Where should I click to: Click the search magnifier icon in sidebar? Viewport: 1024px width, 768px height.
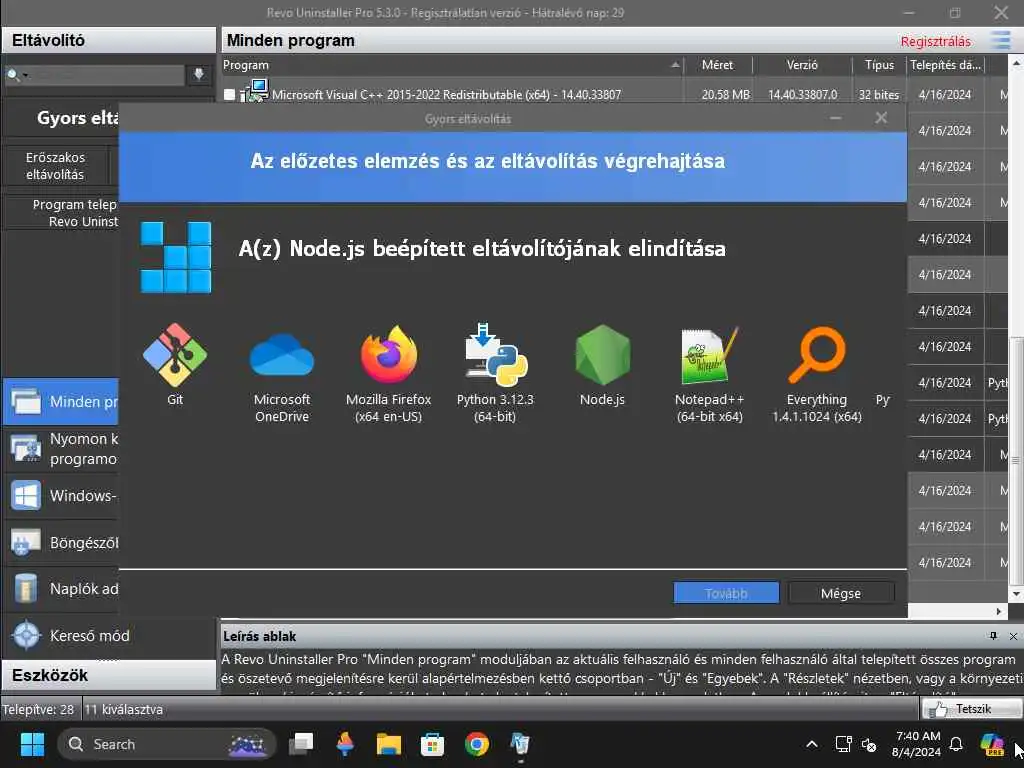coord(13,75)
